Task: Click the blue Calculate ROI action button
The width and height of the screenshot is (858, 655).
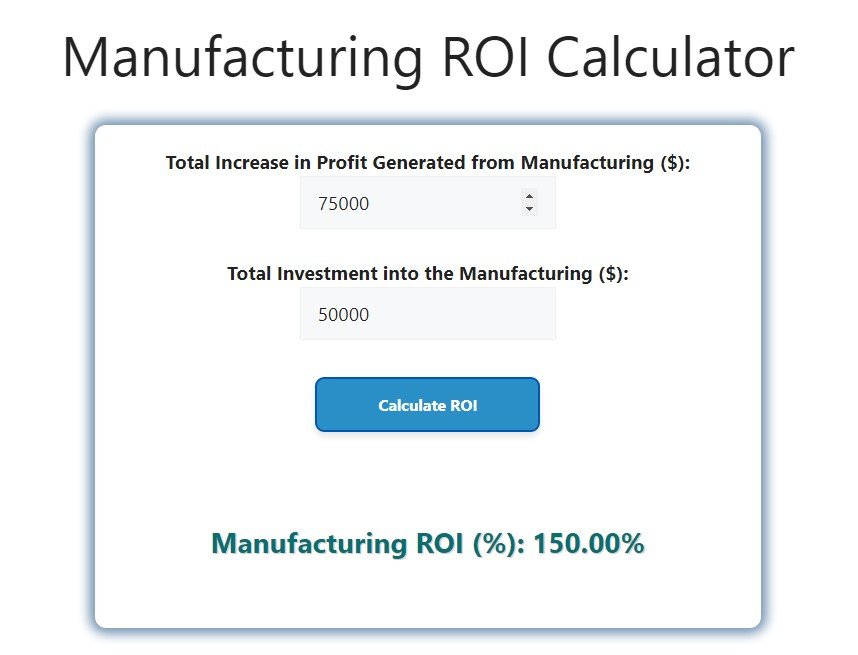Action: tap(427, 404)
